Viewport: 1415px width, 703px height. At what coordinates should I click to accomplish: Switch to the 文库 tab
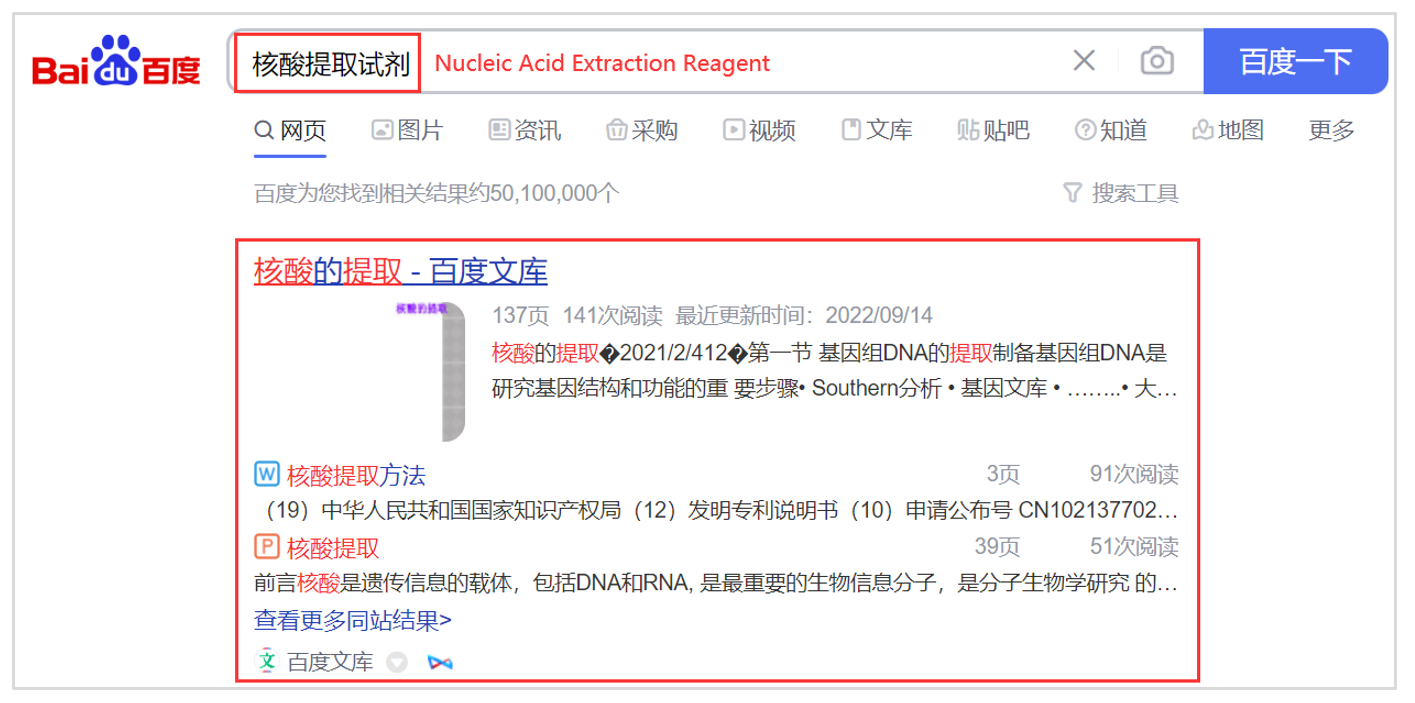point(877,130)
